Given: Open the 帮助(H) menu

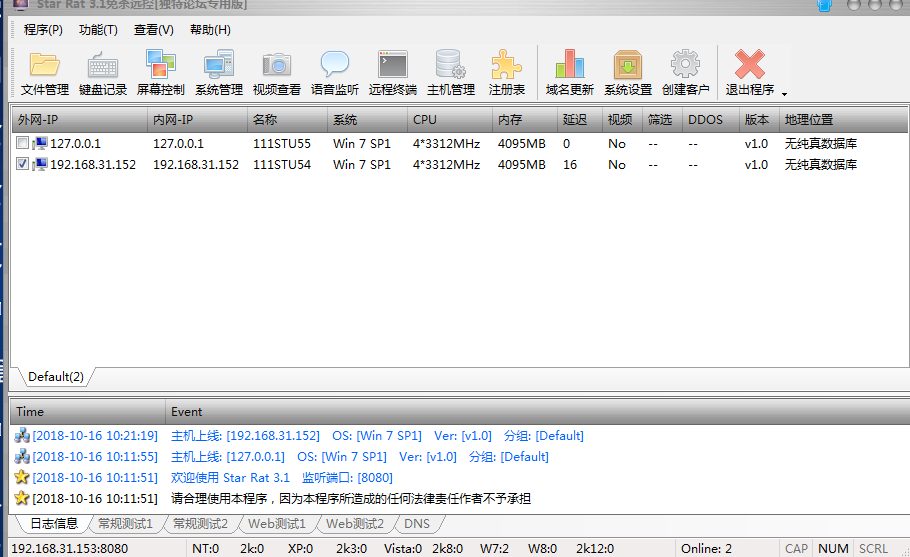Looking at the screenshot, I should coord(210,30).
